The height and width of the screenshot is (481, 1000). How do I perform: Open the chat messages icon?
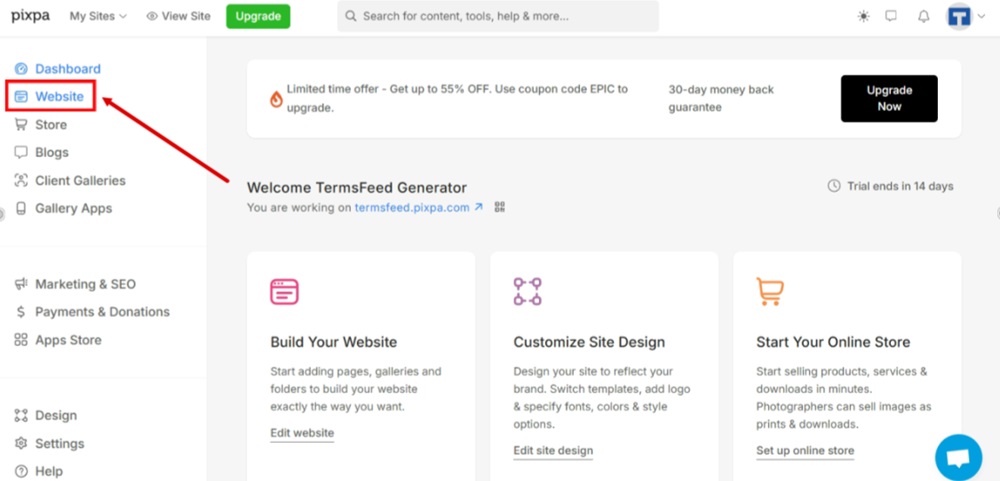tap(891, 17)
